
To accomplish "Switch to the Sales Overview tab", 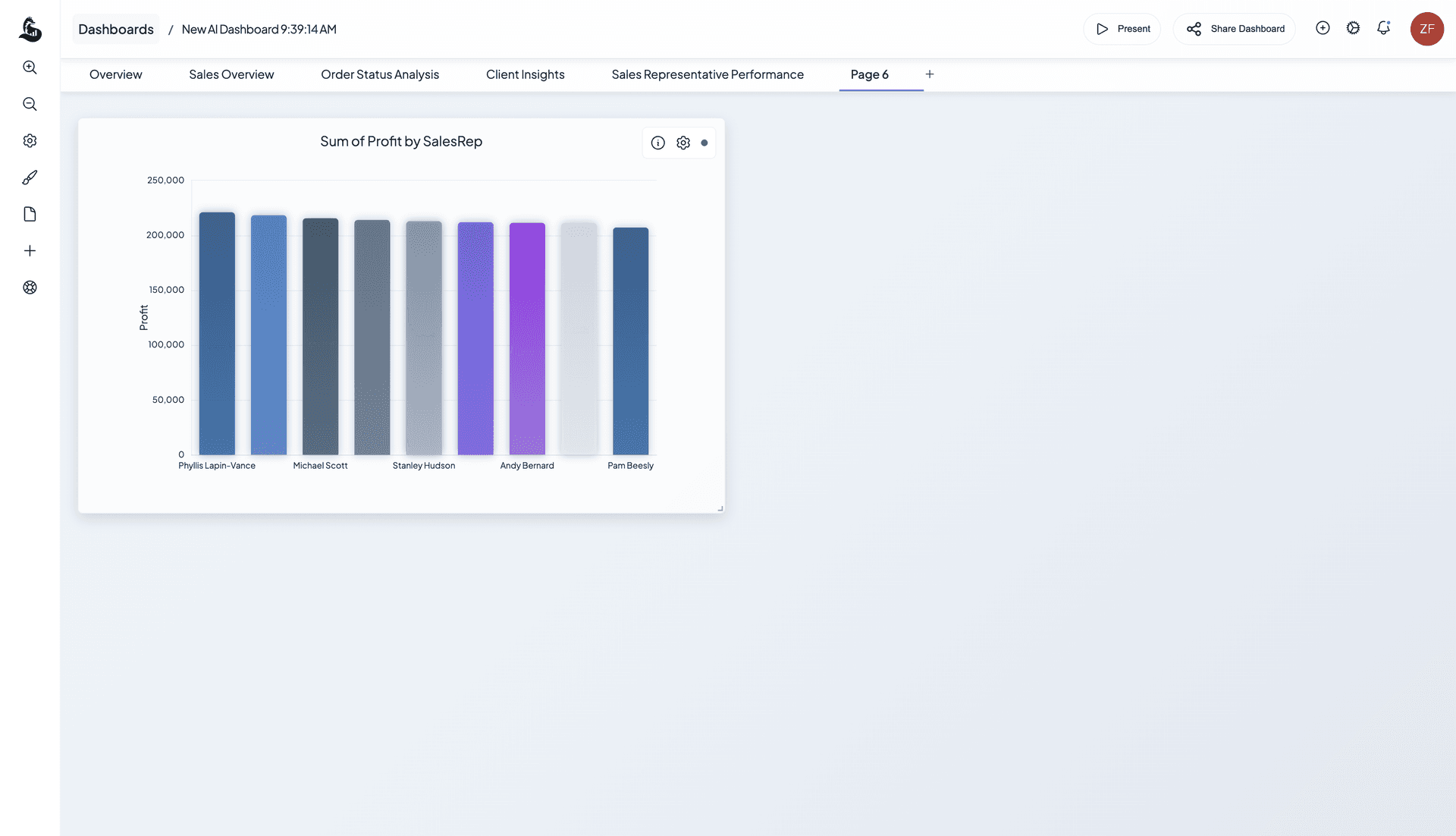I will [x=231, y=74].
